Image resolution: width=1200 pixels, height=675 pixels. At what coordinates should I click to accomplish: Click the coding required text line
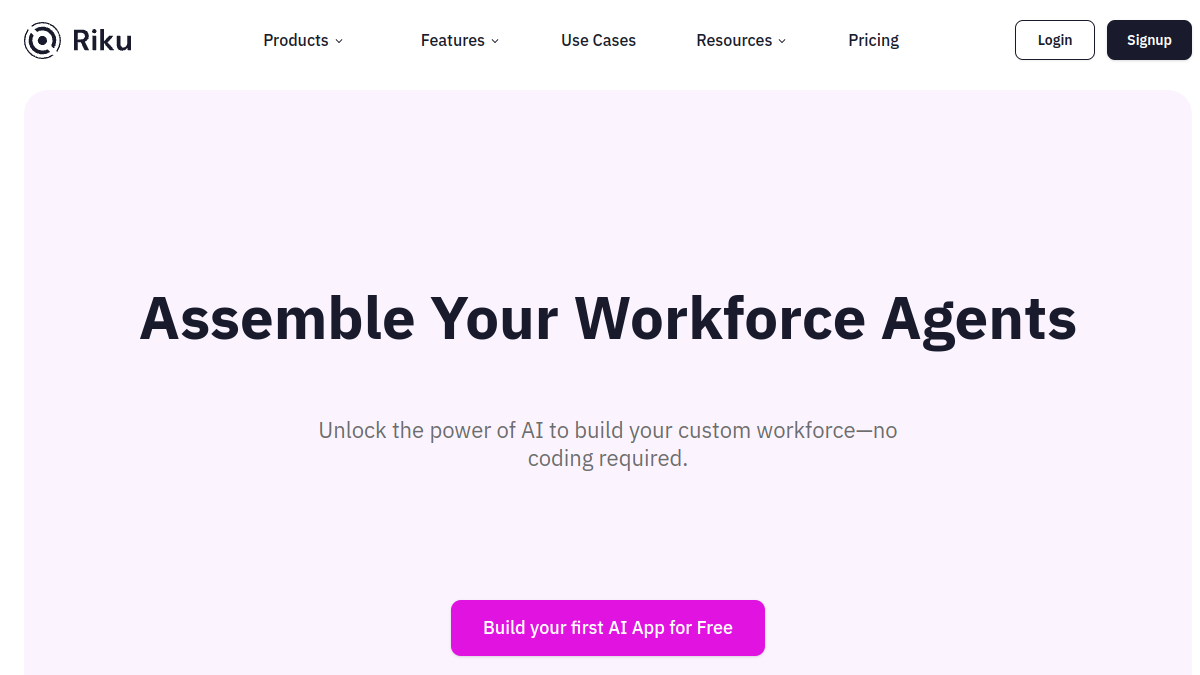(x=608, y=460)
